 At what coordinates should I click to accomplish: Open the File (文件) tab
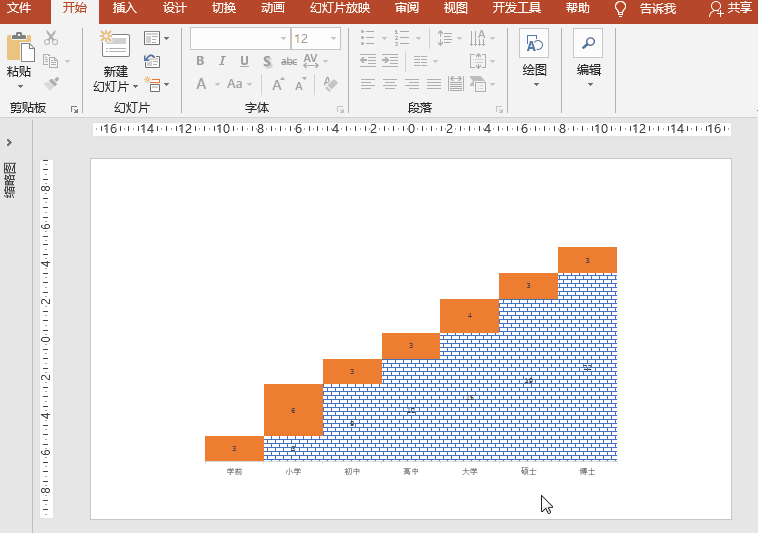pyautogui.click(x=19, y=8)
